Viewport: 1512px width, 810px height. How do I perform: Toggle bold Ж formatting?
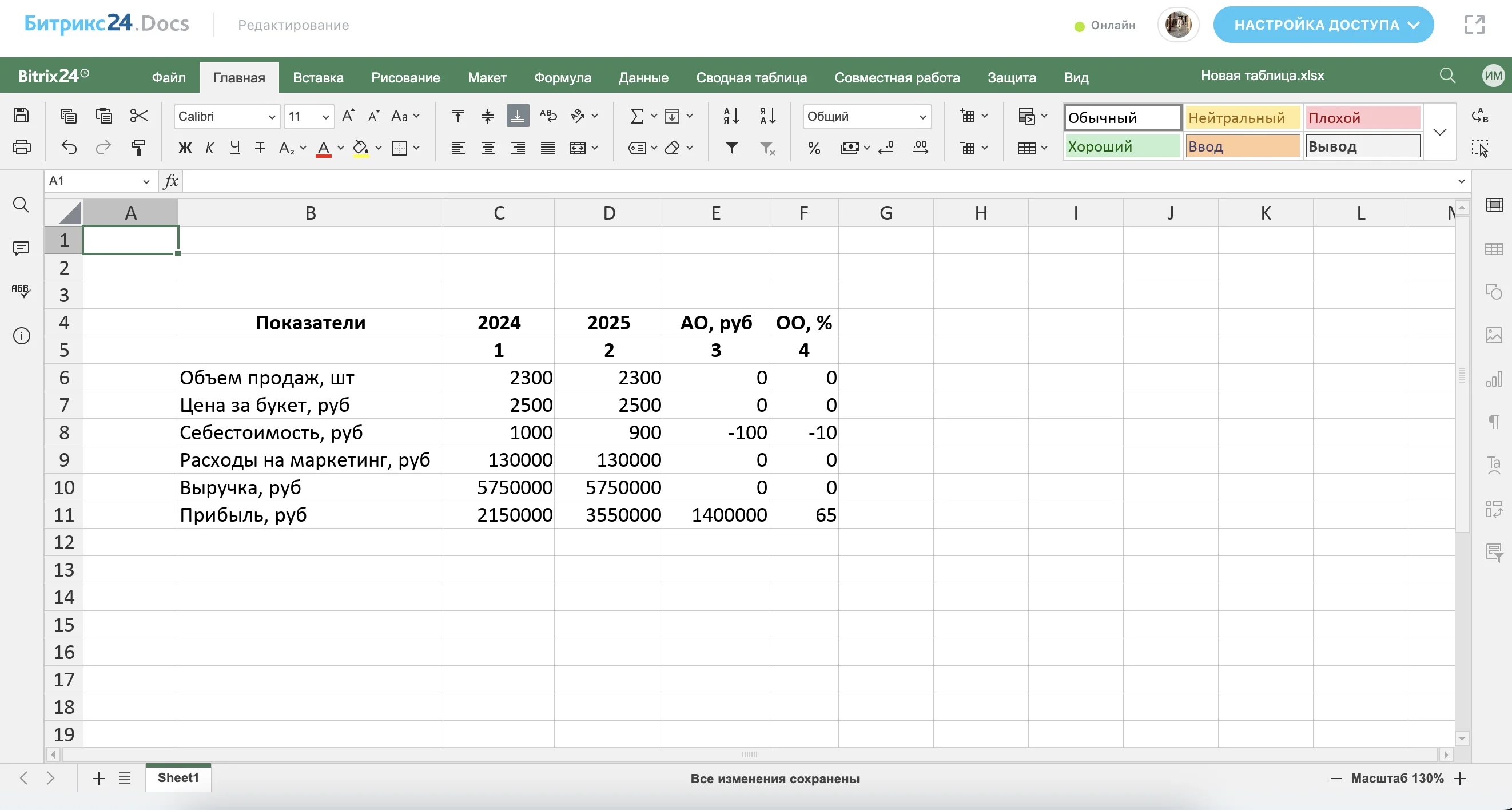[185, 148]
